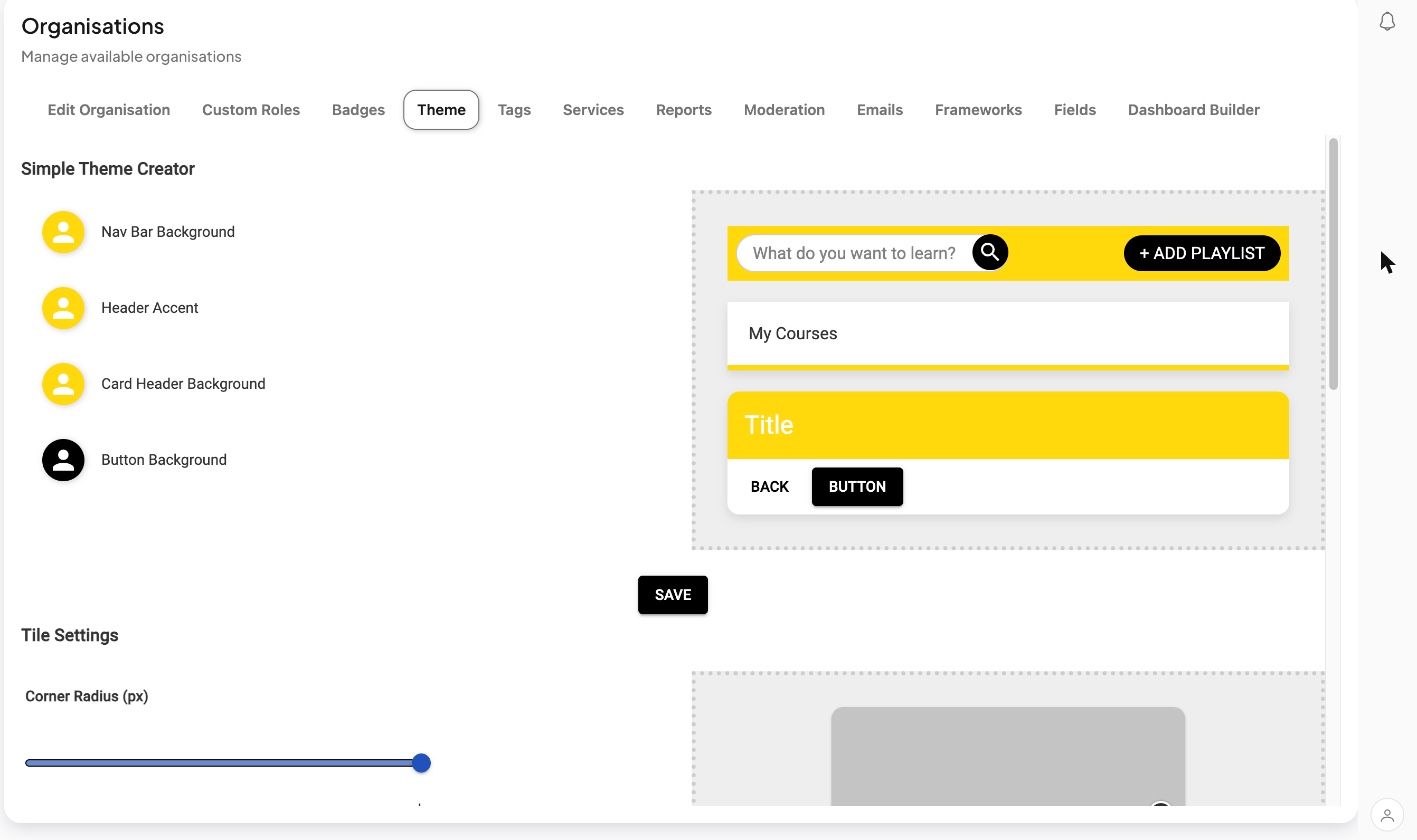The height and width of the screenshot is (840, 1417).
Task: Click the vertical scrollbar thumb
Action: (1333, 264)
